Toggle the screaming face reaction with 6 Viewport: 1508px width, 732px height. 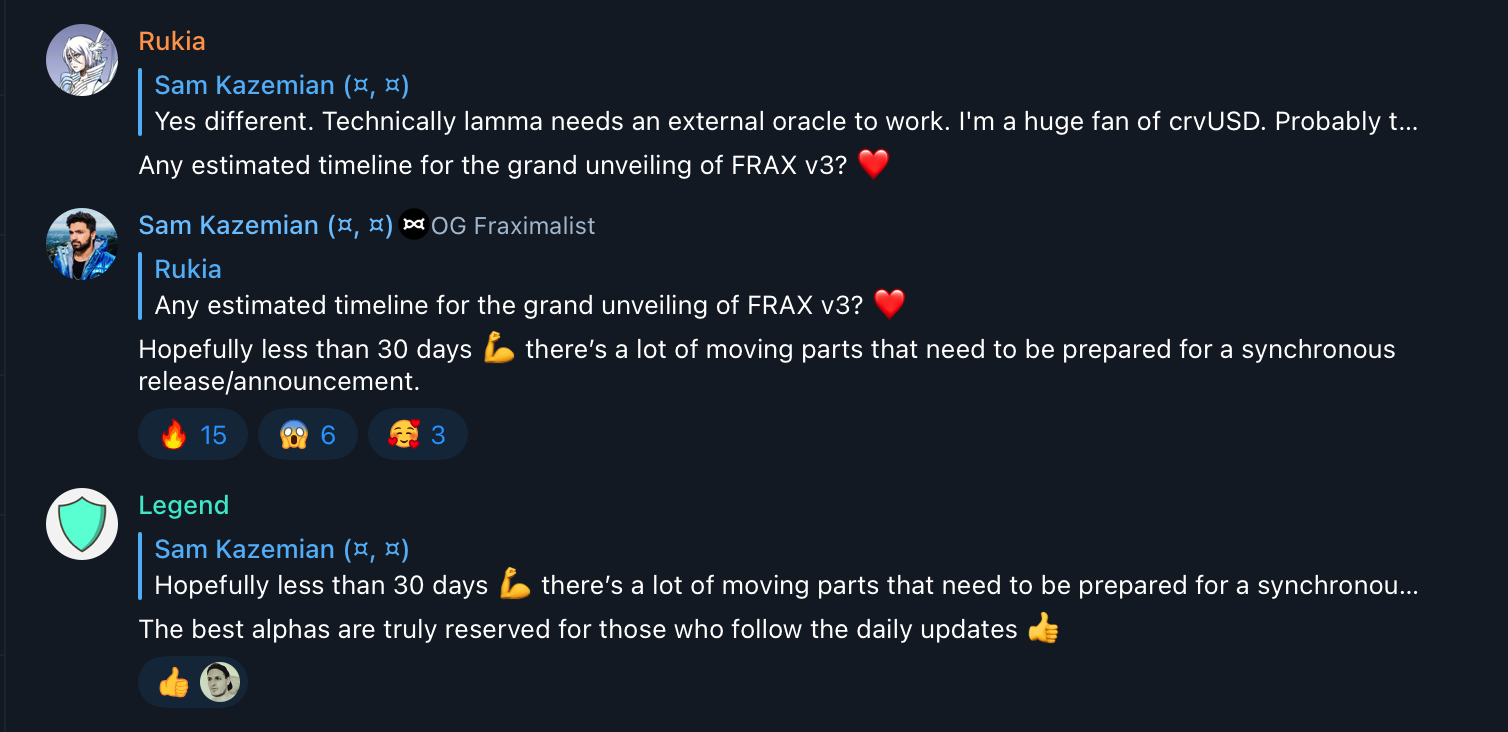(x=308, y=435)
